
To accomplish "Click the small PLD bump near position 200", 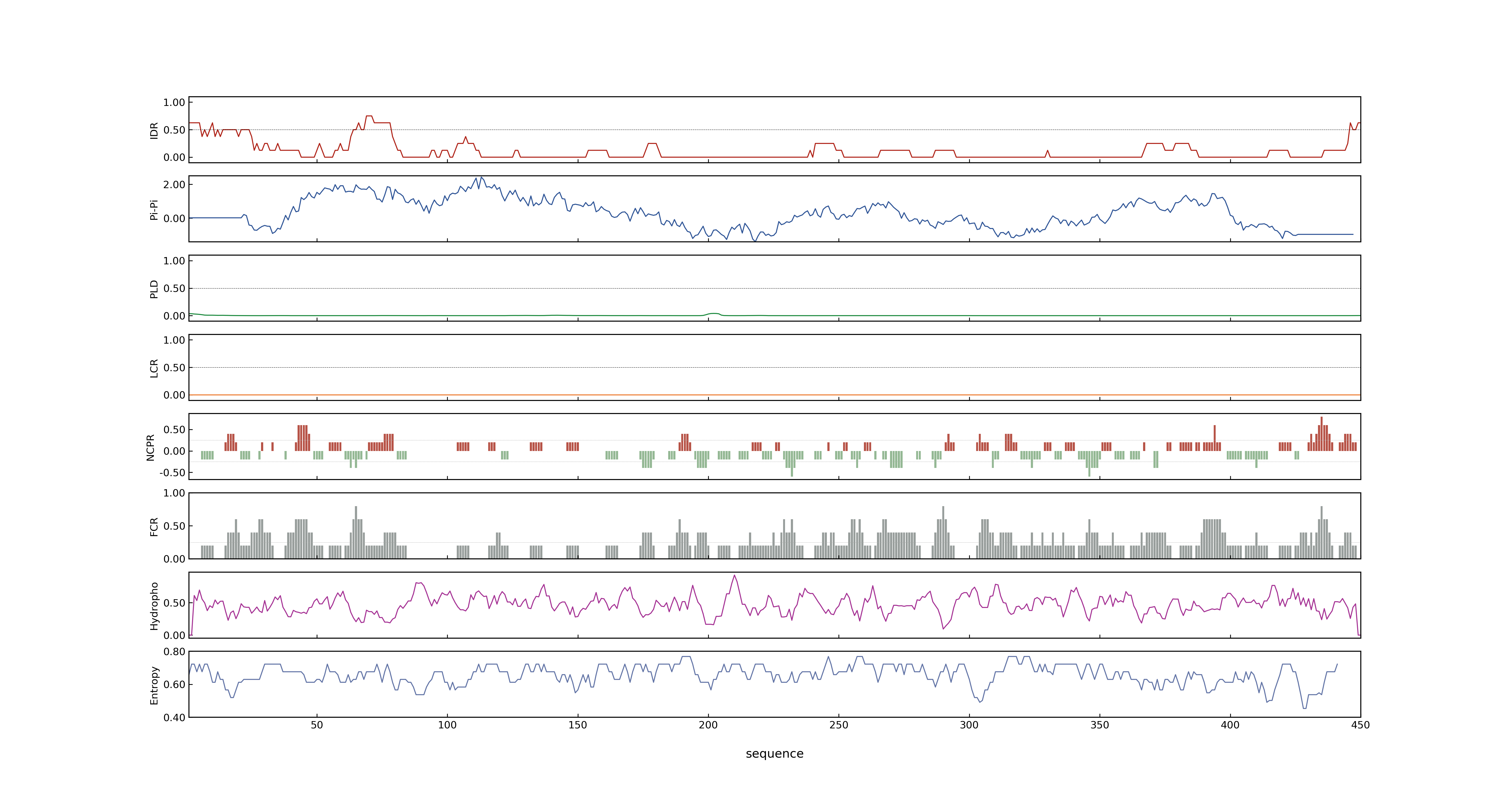I will [x=713, y=314].
